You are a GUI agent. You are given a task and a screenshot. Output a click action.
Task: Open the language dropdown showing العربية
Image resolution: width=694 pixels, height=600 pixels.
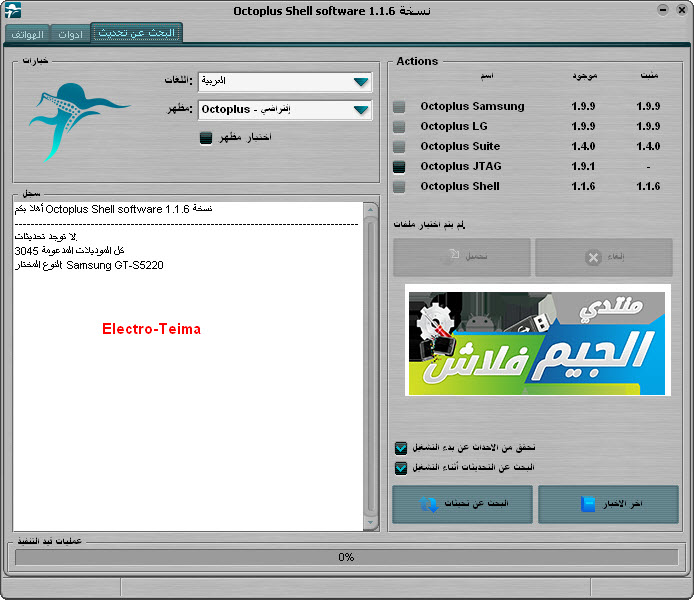(285, 82)
